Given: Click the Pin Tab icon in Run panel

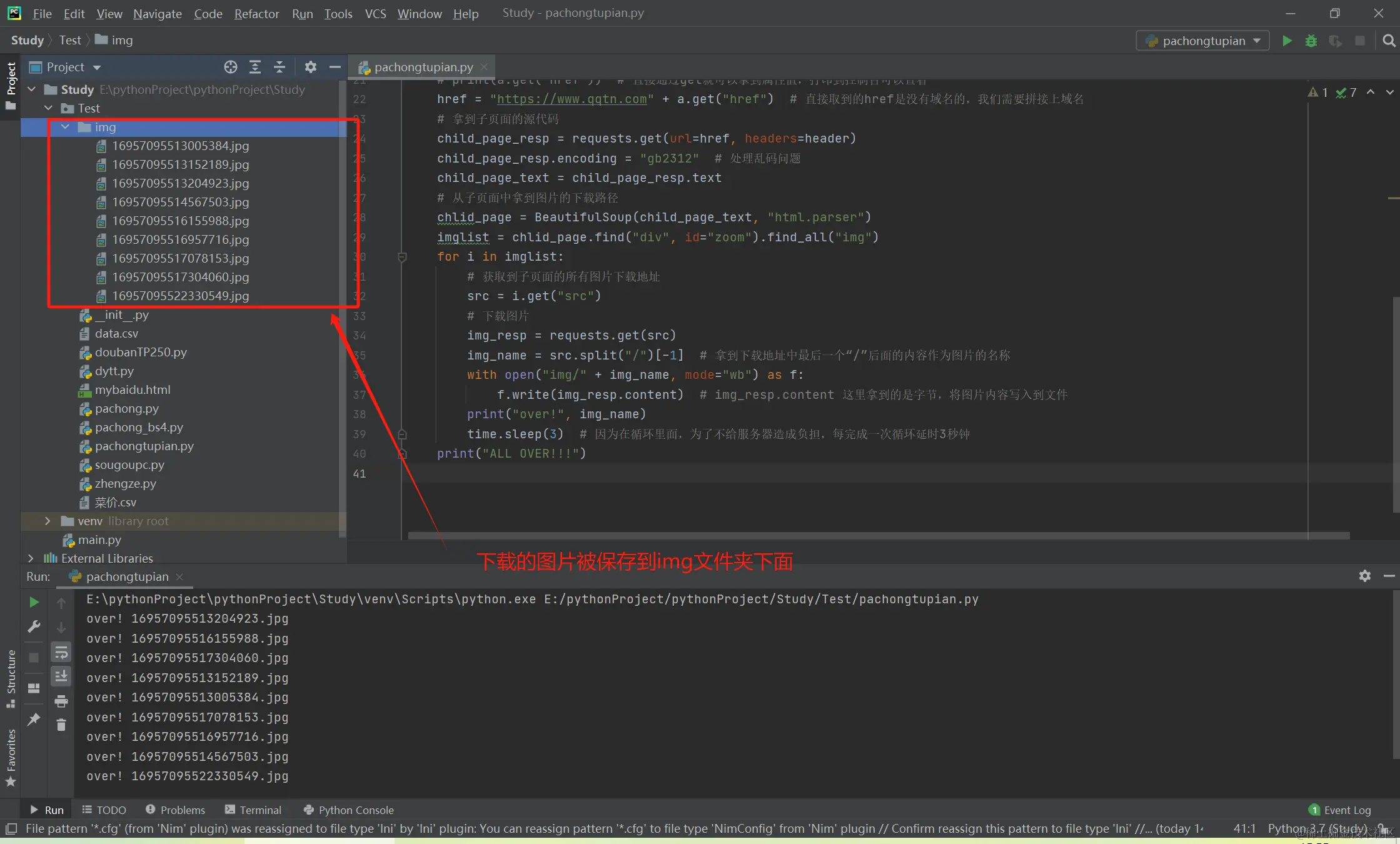Looking at the screenshot, I should click(34, 719).
